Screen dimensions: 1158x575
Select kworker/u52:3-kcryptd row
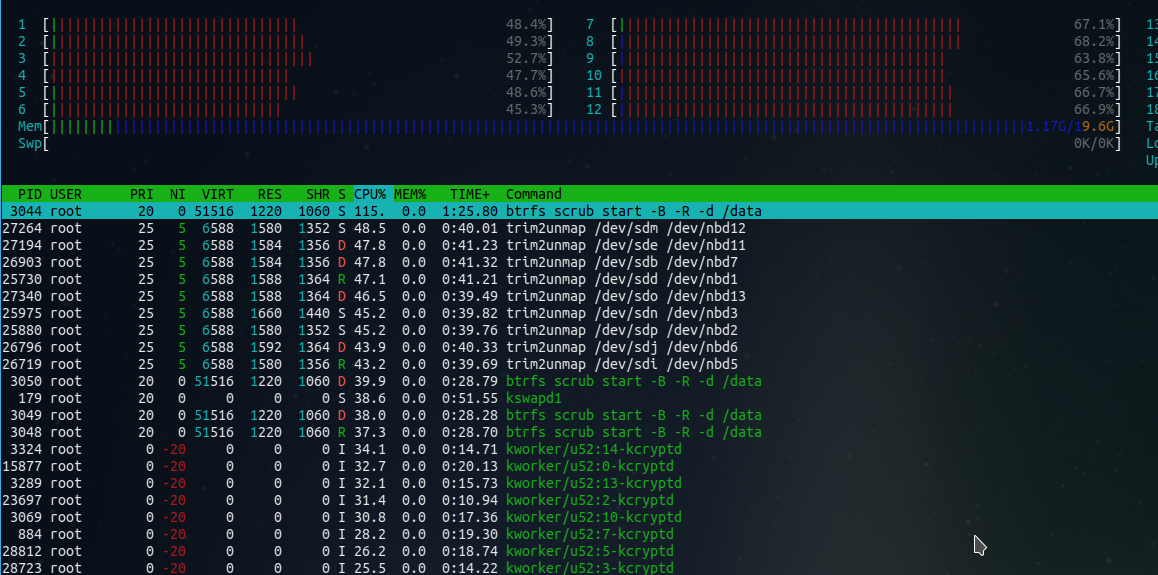point(579,568)
